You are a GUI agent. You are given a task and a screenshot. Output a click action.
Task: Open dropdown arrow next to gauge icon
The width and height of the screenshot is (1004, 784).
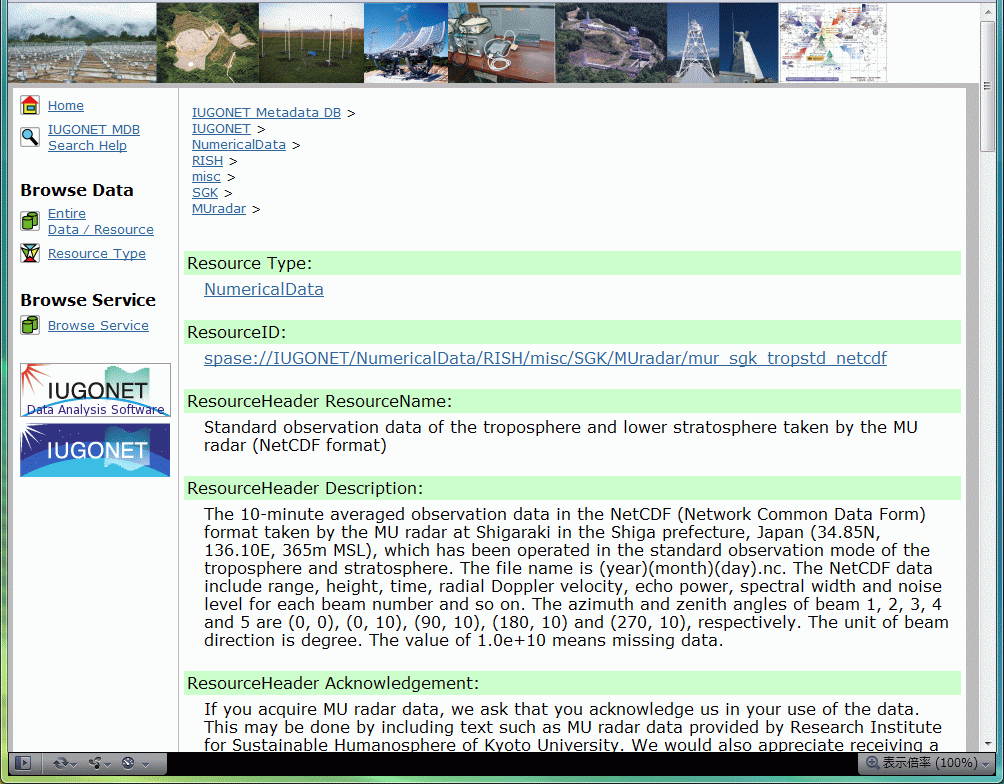[145, 765]
